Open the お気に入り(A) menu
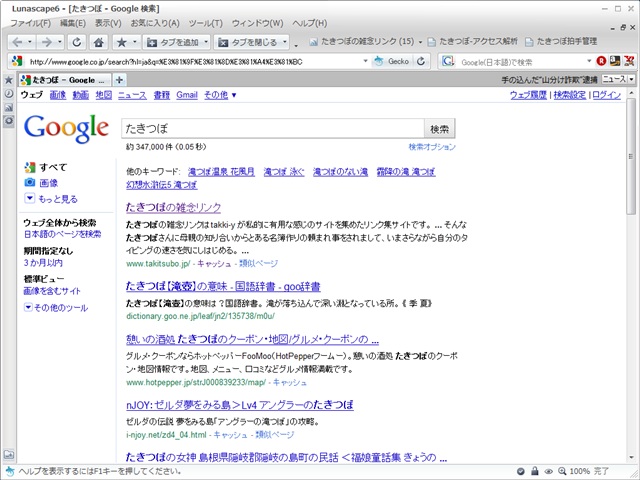The height and width of the screenshot is (480, 640). coord(155,22)
